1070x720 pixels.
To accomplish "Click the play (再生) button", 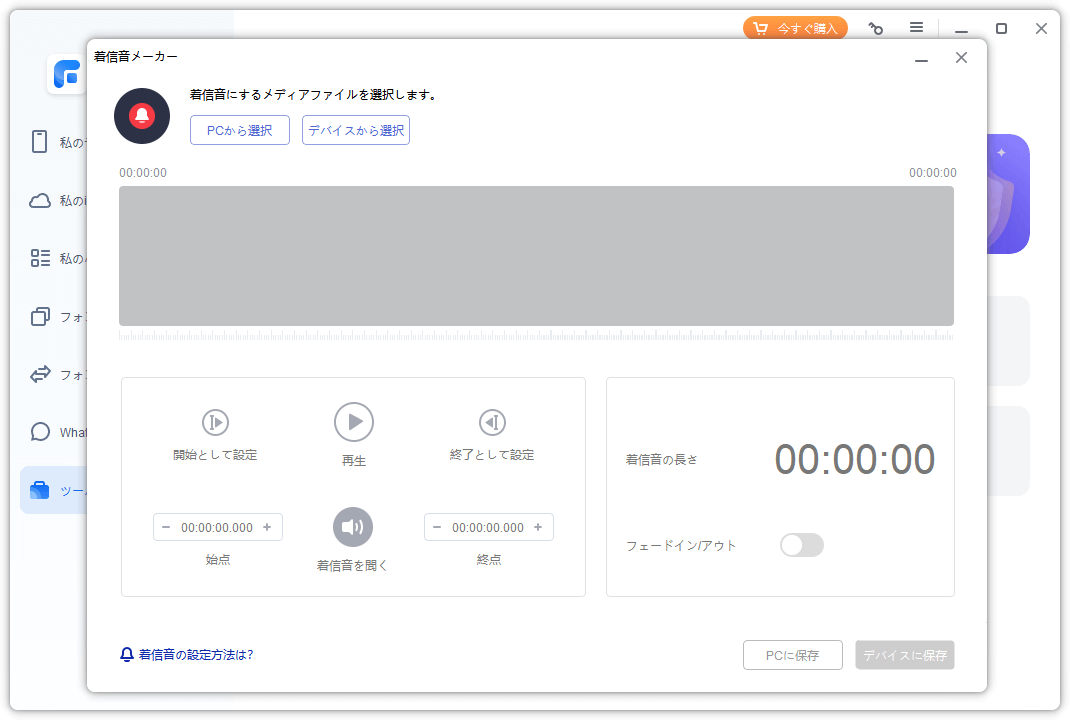I will pyautogui.click(x=353, y=422).
